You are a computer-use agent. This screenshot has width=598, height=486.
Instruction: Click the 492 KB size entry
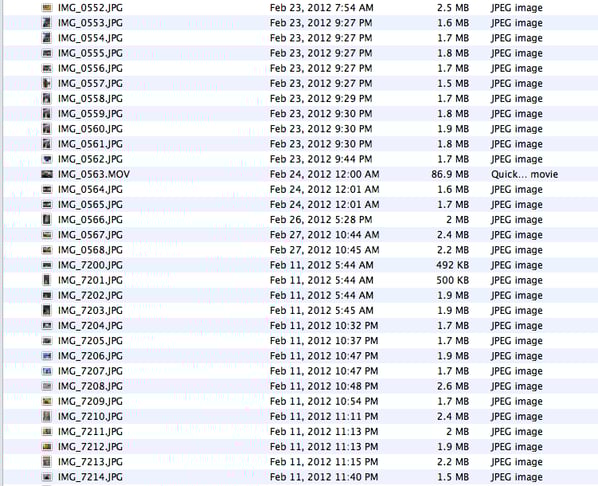click(x=453, y=265)
